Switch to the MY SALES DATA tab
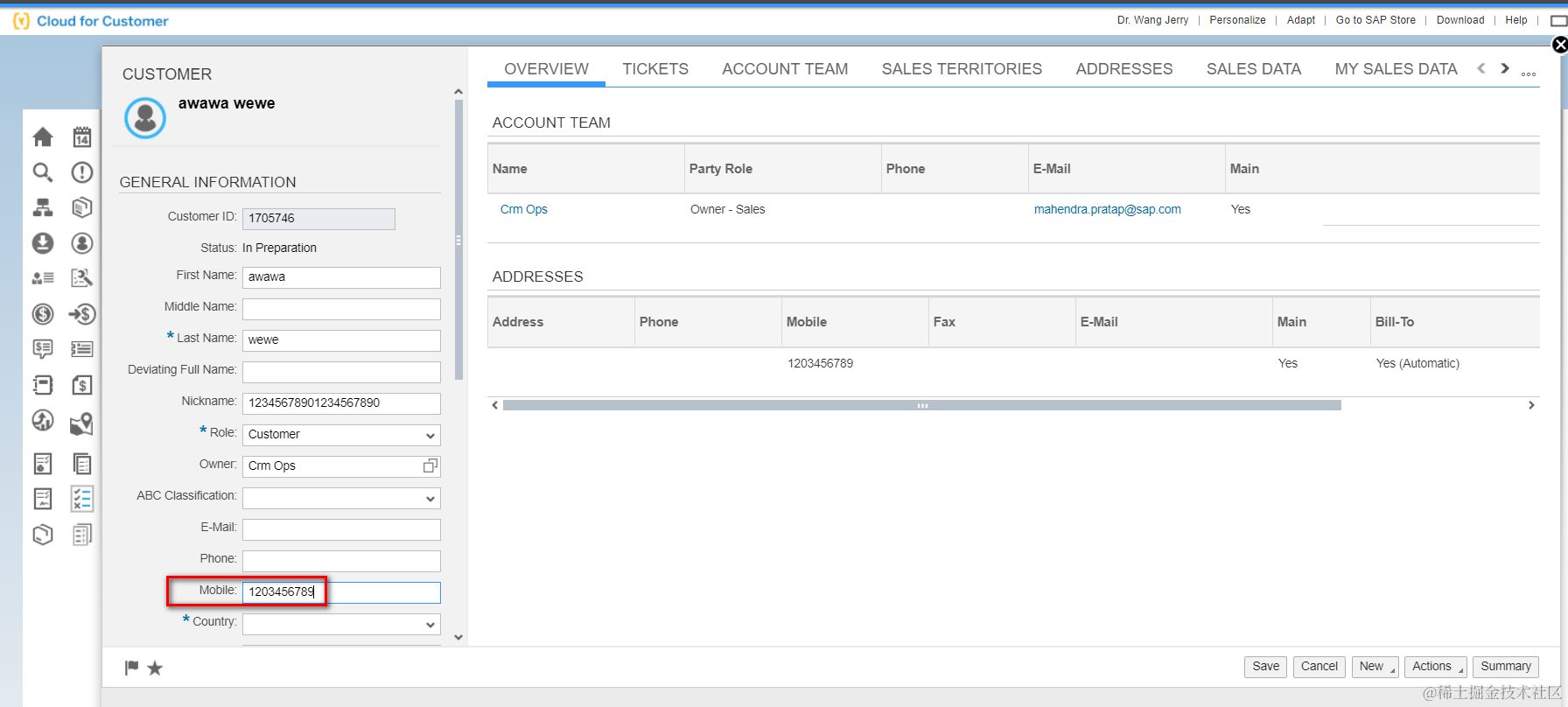The height and width of the screenshot is (707, 1568). (x=1396, y=69)
